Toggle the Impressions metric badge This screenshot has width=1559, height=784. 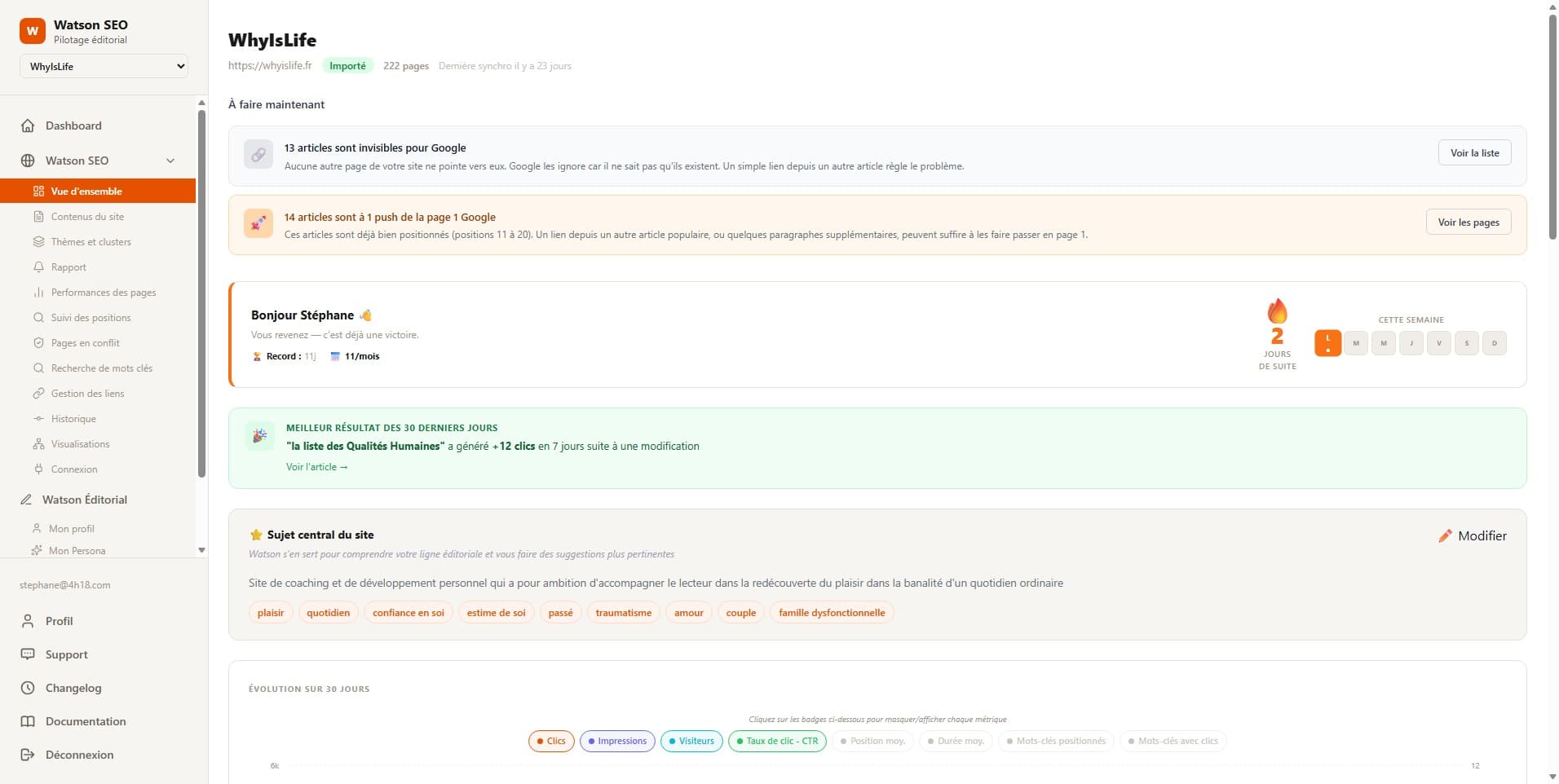point(617,741)
